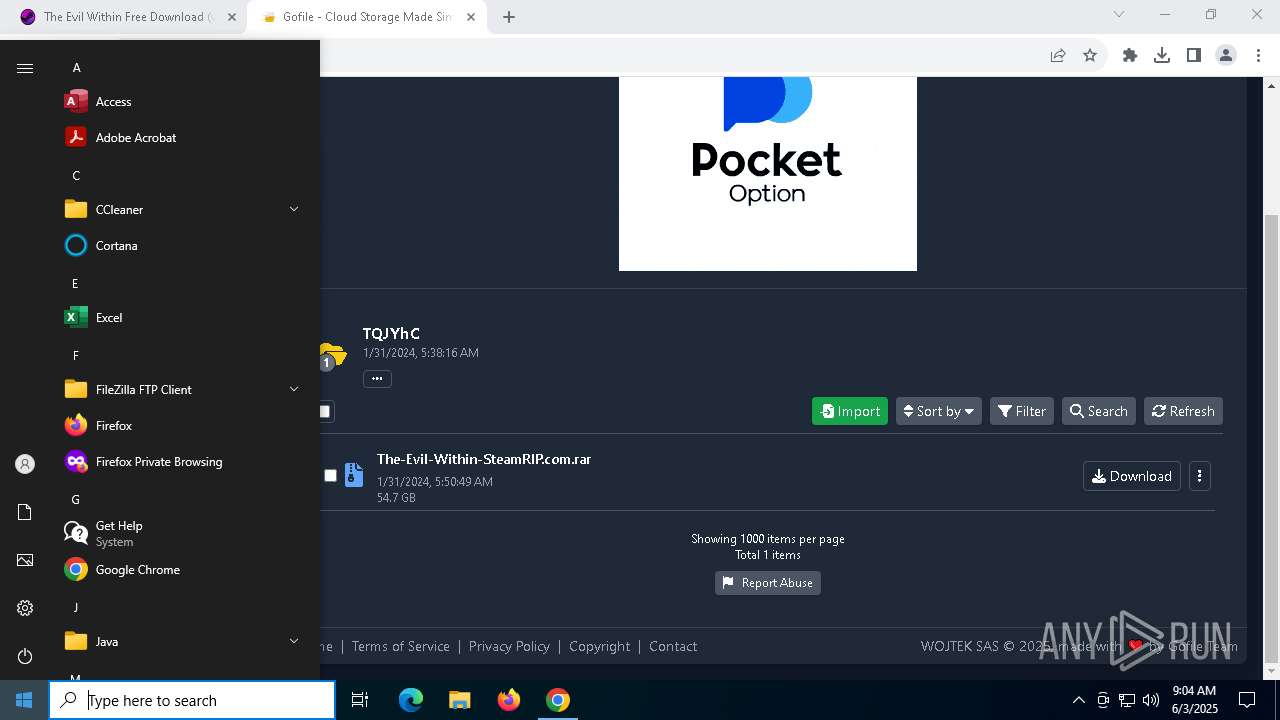
Task: Open Chrome tab search chevron
Action: (x=1119, y=14)
